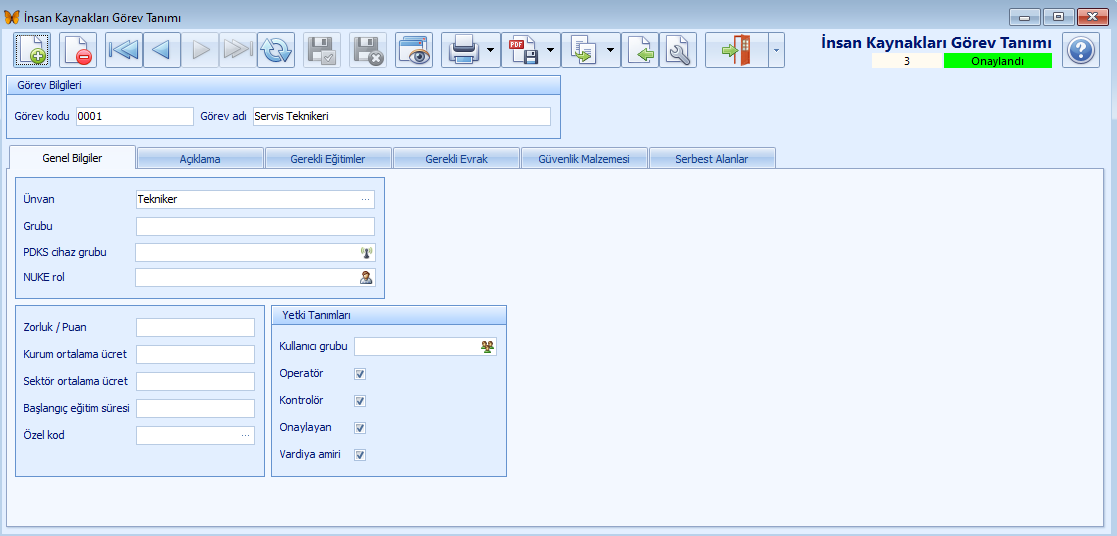Click the copy documents icon with green arrow
Viewport: 1117px width, 536px height.
[x=582, y=50]
